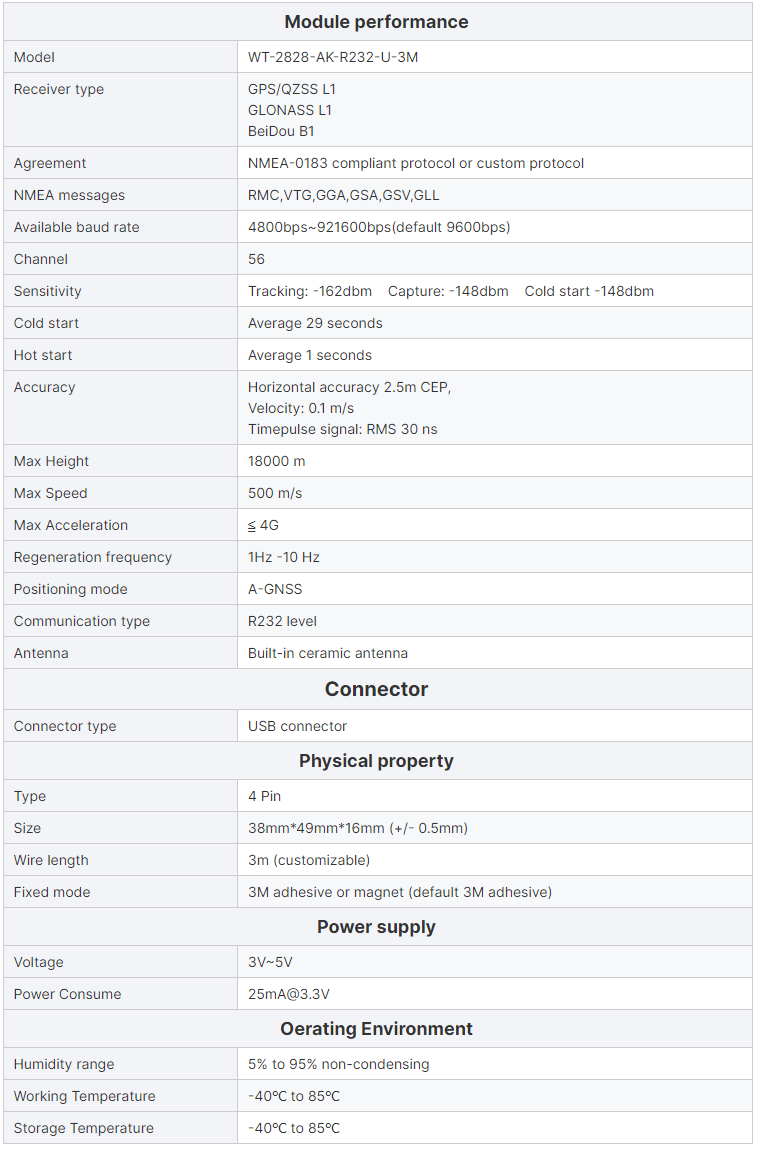This screenshot has width=757, height=1163.
Task: Select Horizontal accuracy 2.5m CEP text
Action: 349,387
